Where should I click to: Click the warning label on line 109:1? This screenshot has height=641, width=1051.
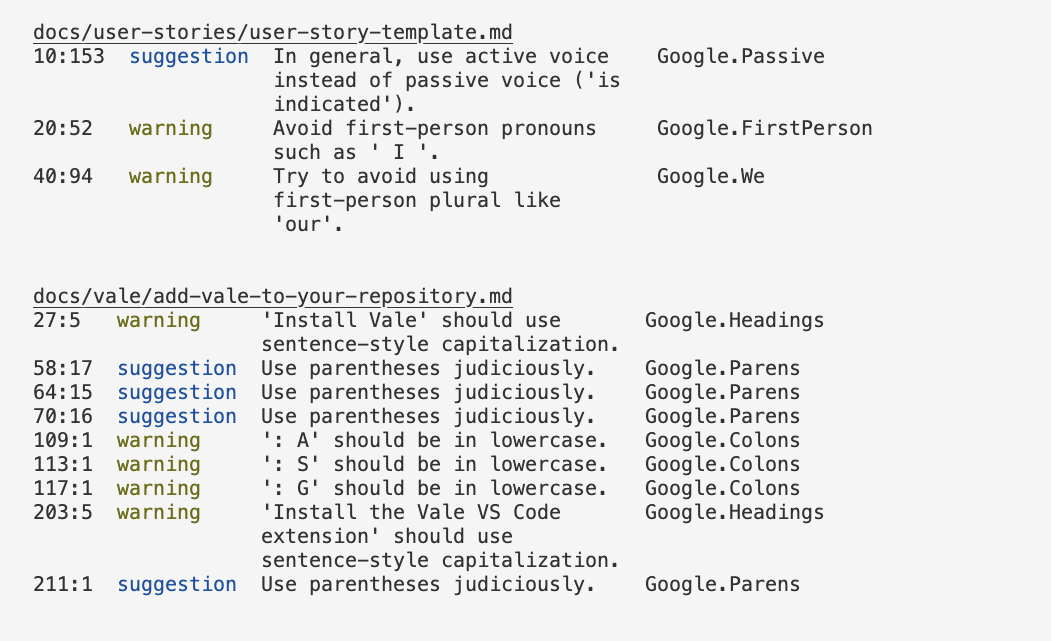[158, 441]
